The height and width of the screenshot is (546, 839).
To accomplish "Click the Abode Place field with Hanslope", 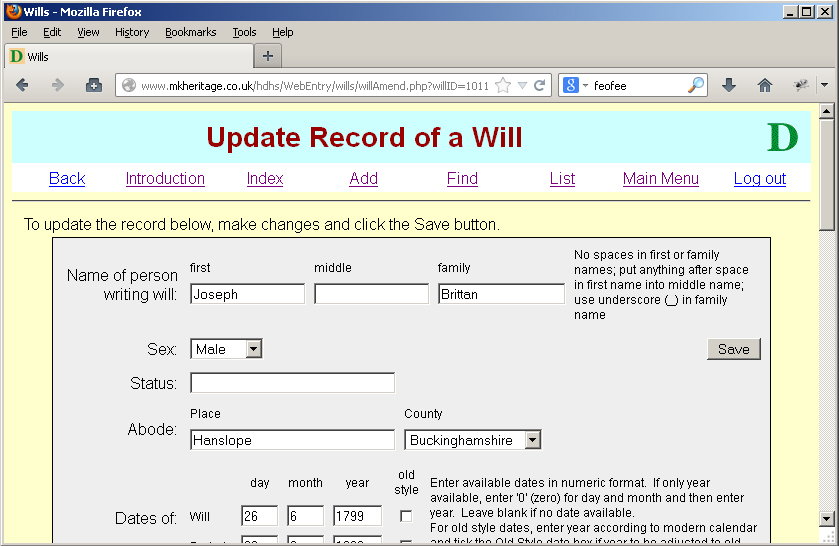I will point(292,440).
